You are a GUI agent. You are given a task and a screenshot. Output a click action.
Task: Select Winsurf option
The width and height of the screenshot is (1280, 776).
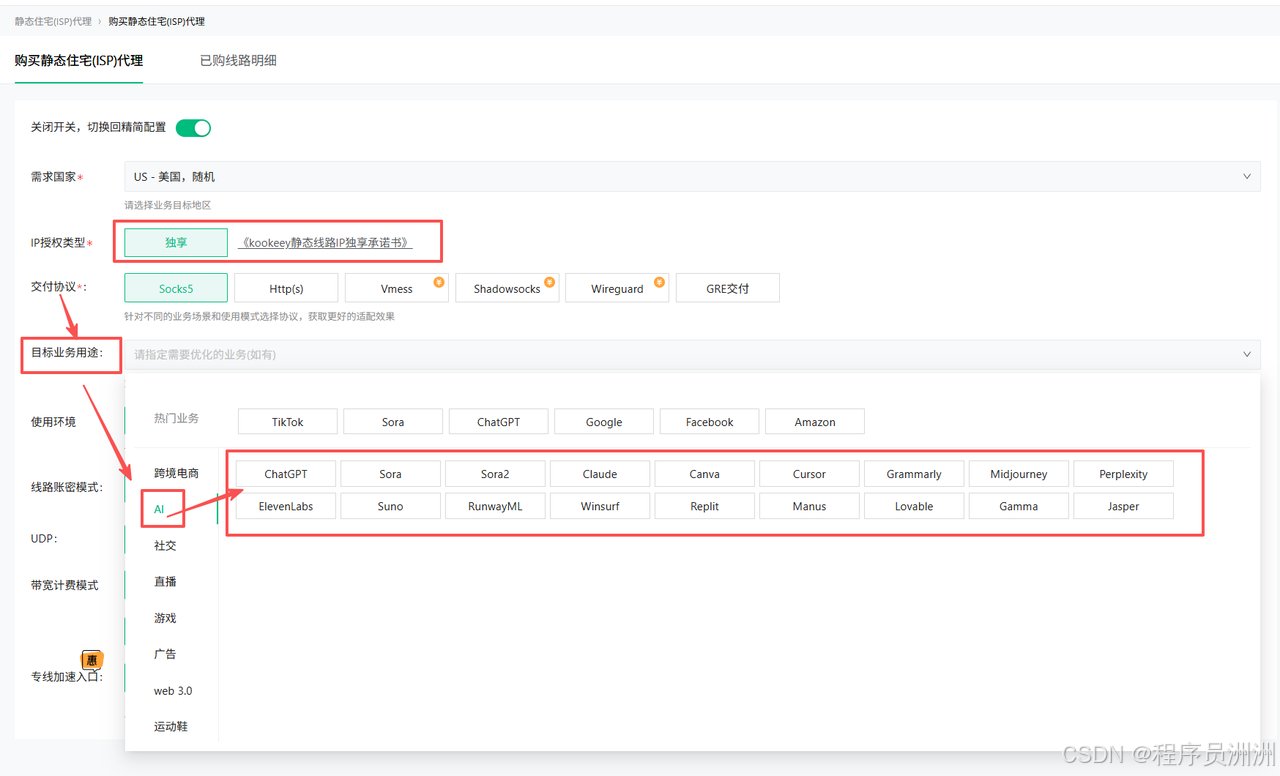(x=600, y=505)
